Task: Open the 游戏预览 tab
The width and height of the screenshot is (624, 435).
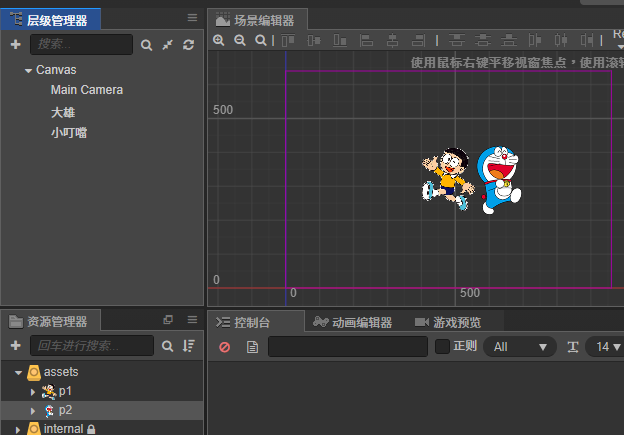Action: coord(448,322)
